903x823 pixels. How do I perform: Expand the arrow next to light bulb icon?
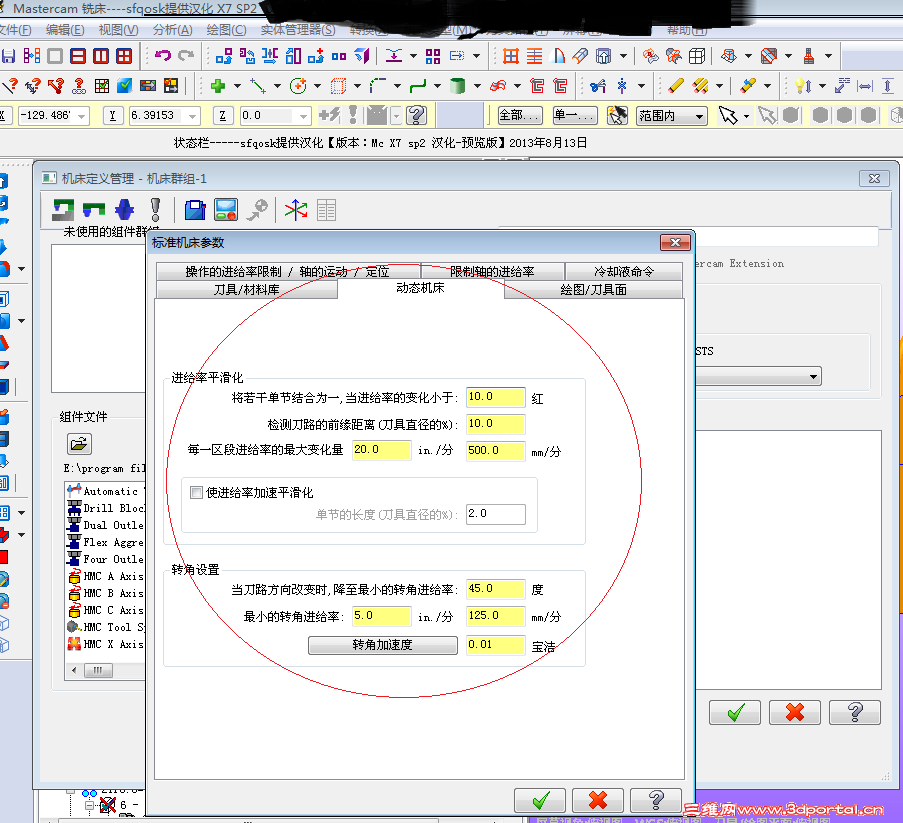coord(822,86)
